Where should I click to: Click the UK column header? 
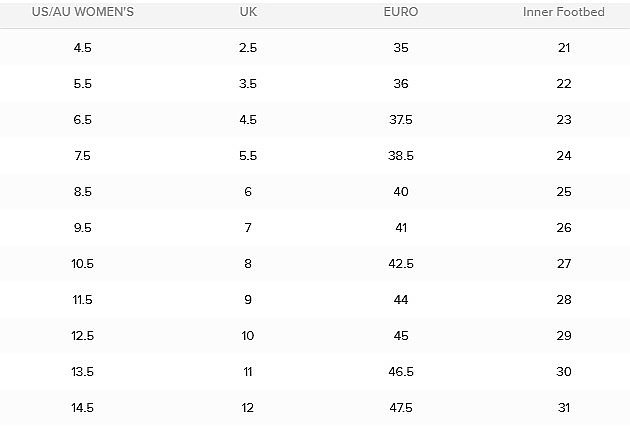(x=248, y=12)
